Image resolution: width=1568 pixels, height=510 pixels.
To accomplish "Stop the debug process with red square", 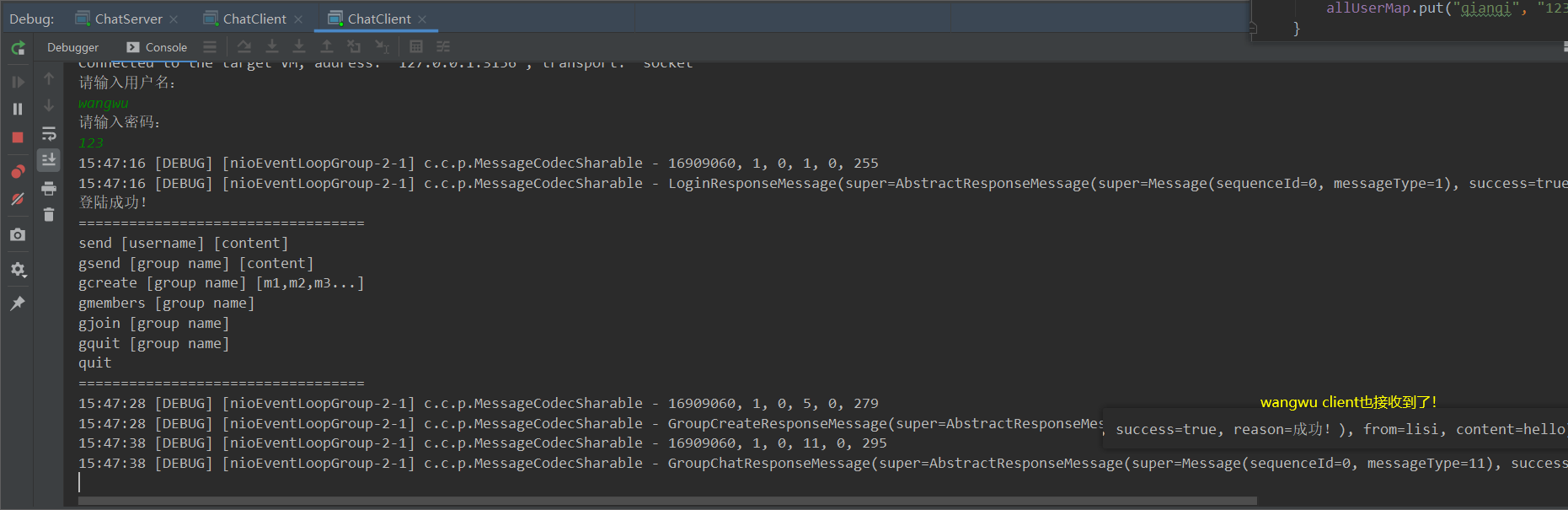I will (x=18, y=137).
